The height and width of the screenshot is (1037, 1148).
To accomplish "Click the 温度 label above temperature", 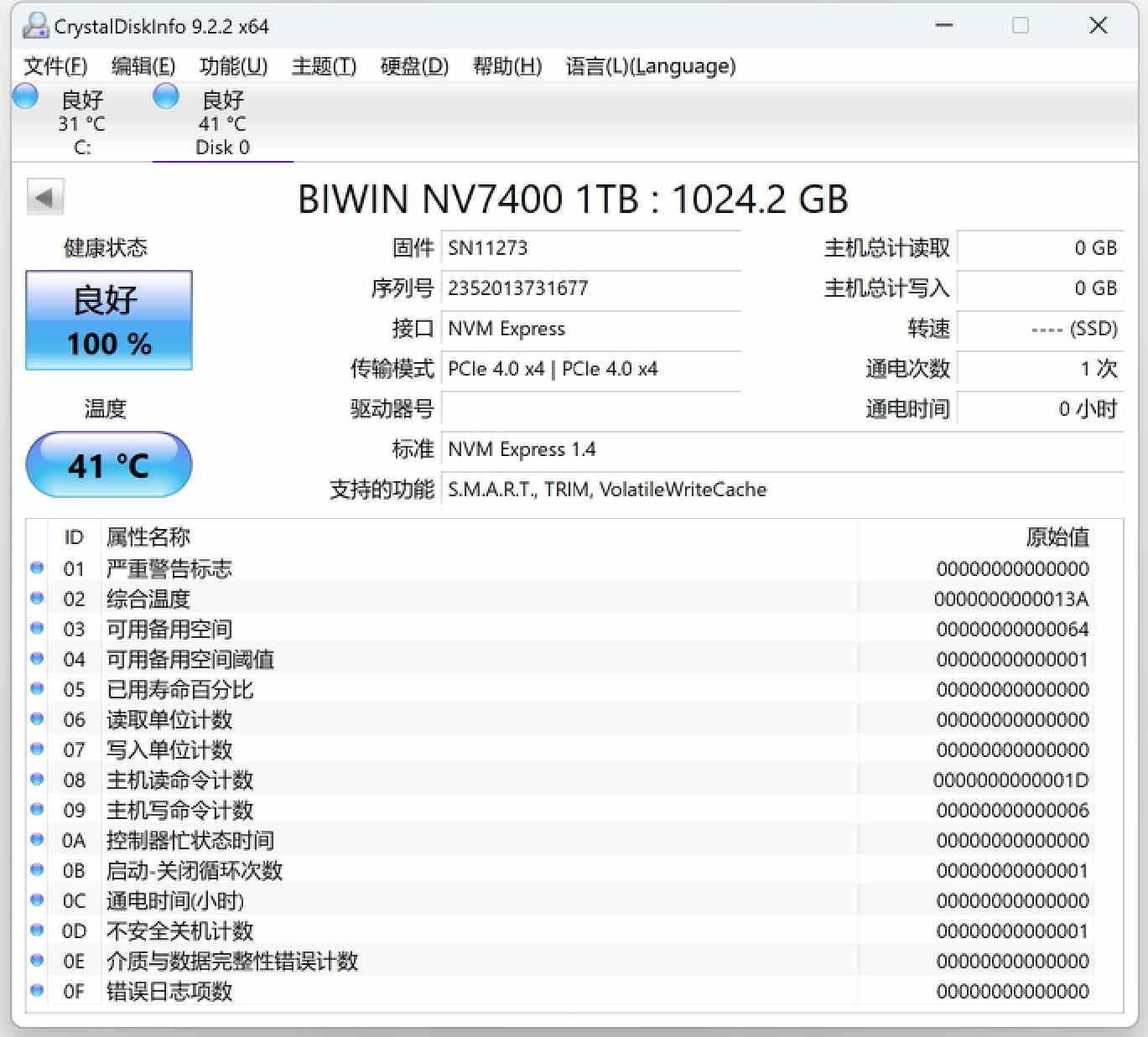I will click(105, 408).
